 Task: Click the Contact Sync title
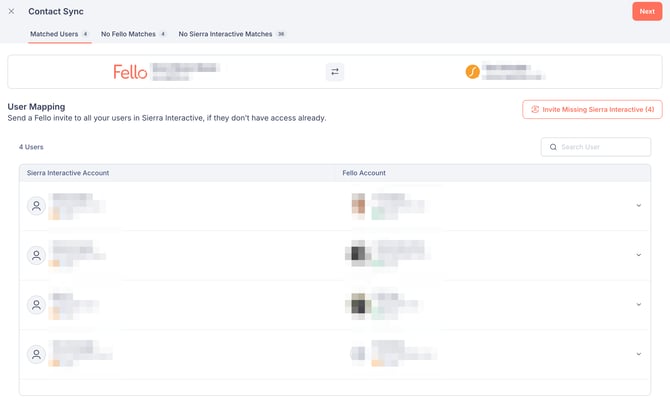(56, 12)
